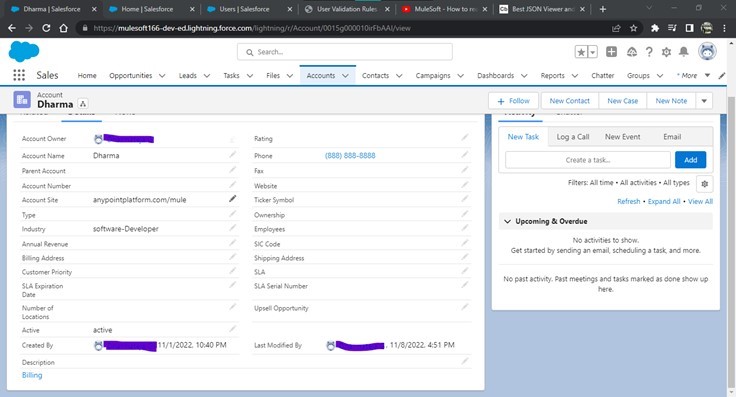Click the New Note button
The height and width of the screenshot is (397, 736).
click(x=671, y=101)
